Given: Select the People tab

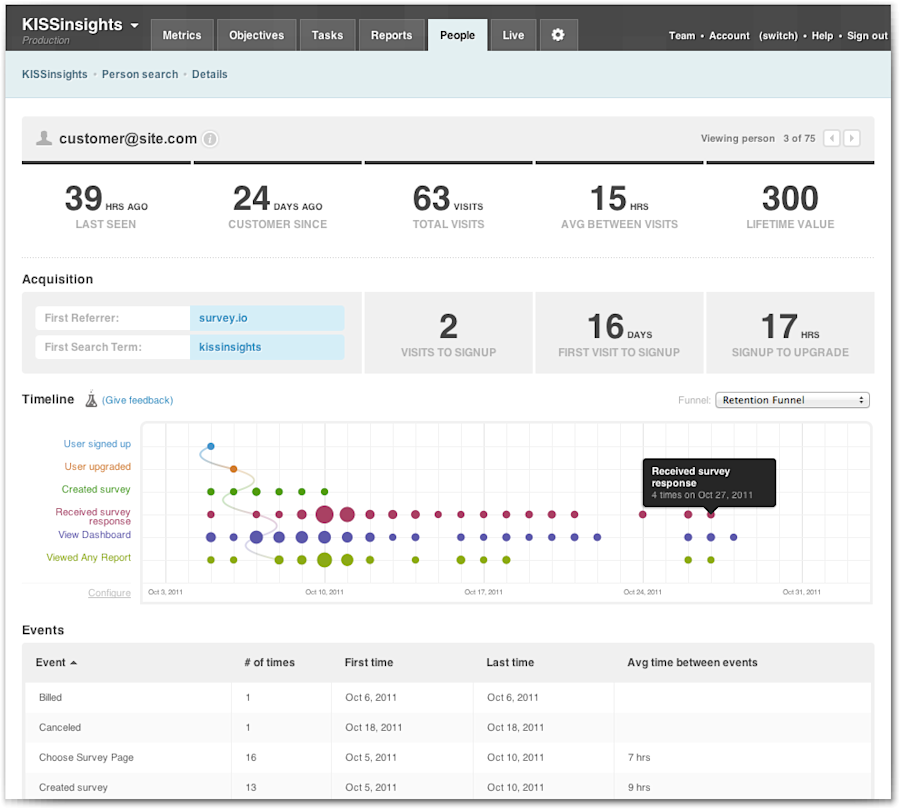Looking at the screenshot, I should point(457,35).
